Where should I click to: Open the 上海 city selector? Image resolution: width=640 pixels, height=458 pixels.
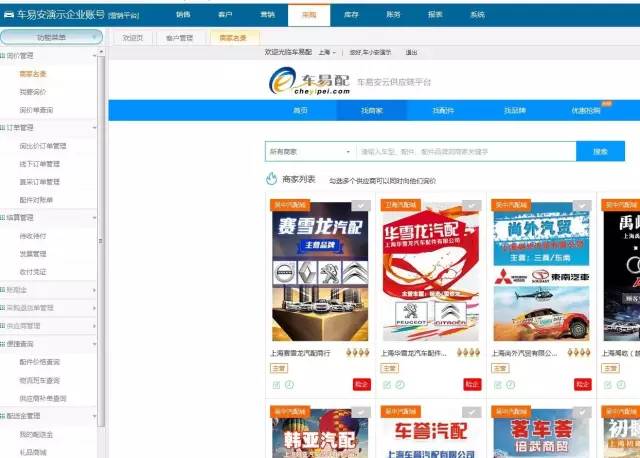coord(327,52)
